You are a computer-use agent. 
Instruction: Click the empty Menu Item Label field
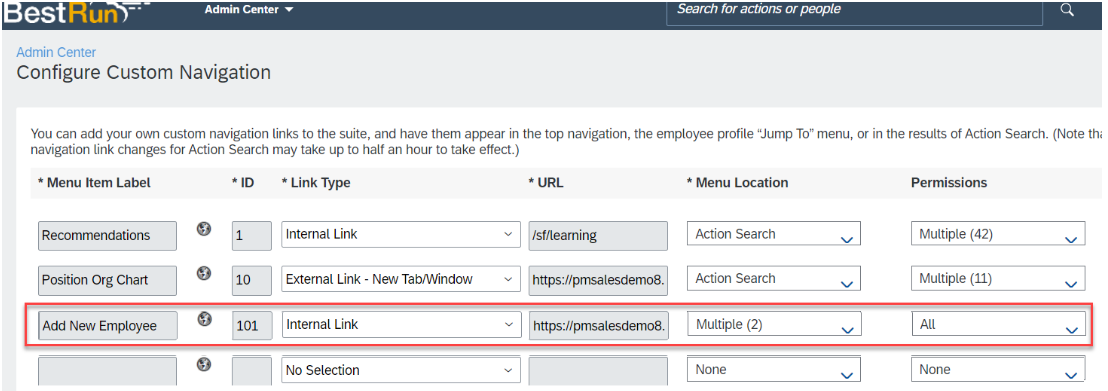pos(107,371)
